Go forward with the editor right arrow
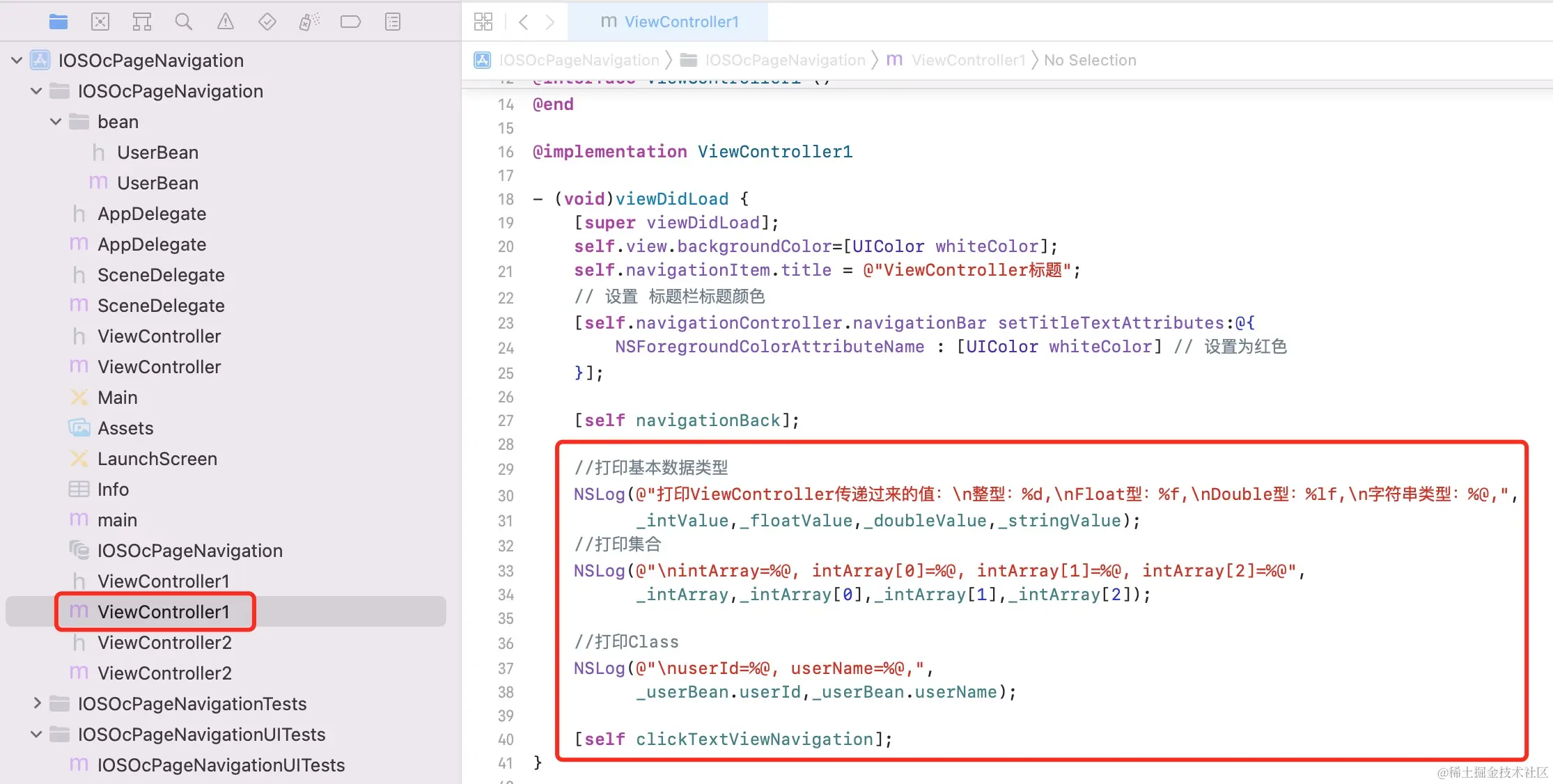The width and height of the screenshot is (1553, 784). coord(550,22)
